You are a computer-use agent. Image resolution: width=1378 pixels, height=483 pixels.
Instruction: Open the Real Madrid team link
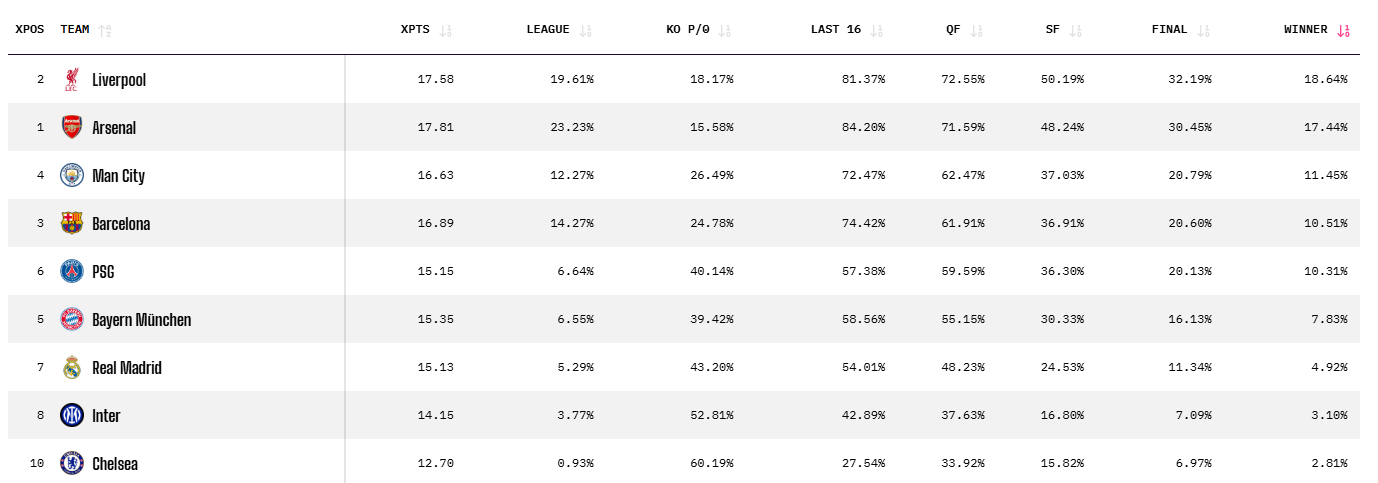(126, 368)
